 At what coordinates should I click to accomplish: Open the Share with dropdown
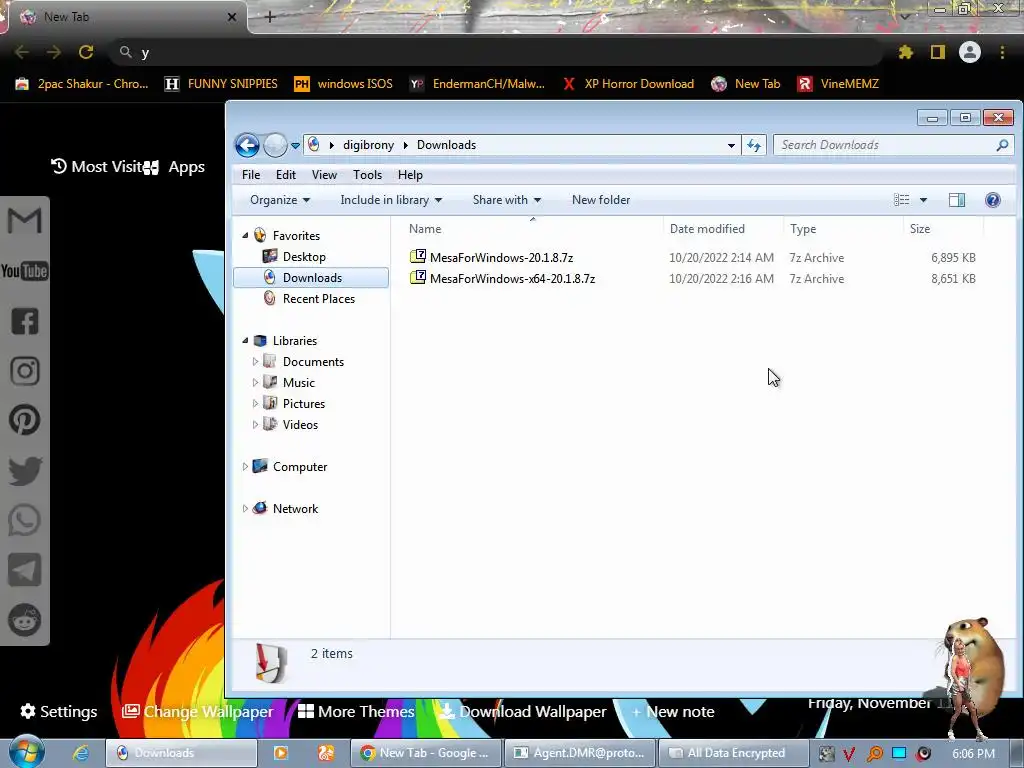point(507,200)
